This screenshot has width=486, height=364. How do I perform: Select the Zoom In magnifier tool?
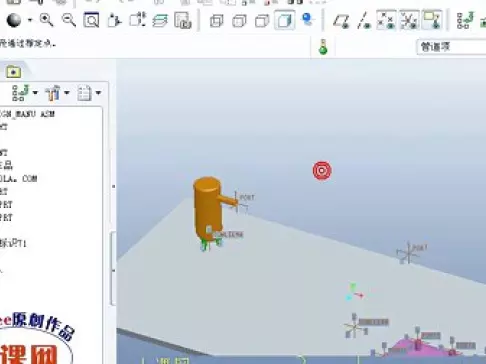46,20
